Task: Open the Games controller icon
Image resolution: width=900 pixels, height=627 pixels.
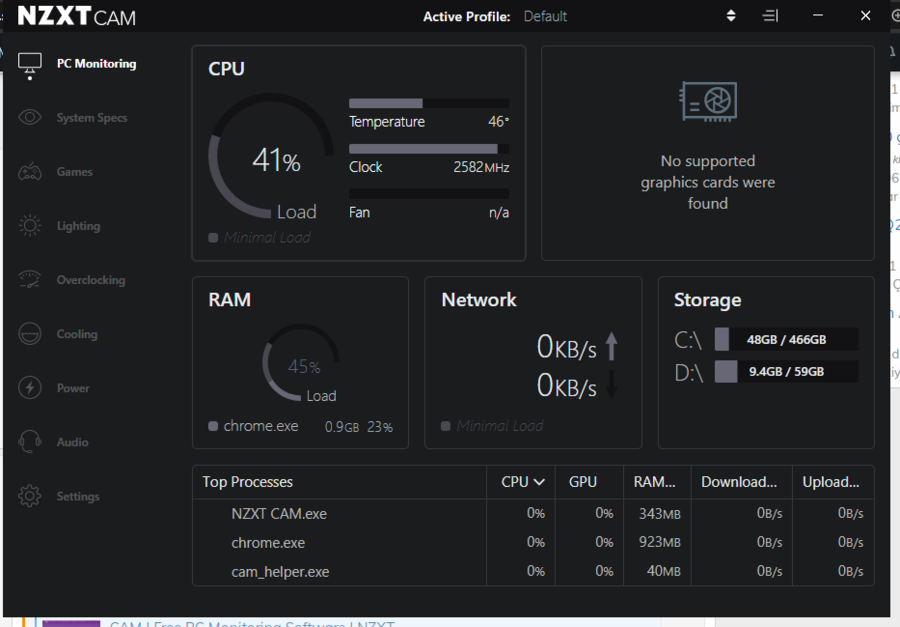Action: click(x=30, y=172)
